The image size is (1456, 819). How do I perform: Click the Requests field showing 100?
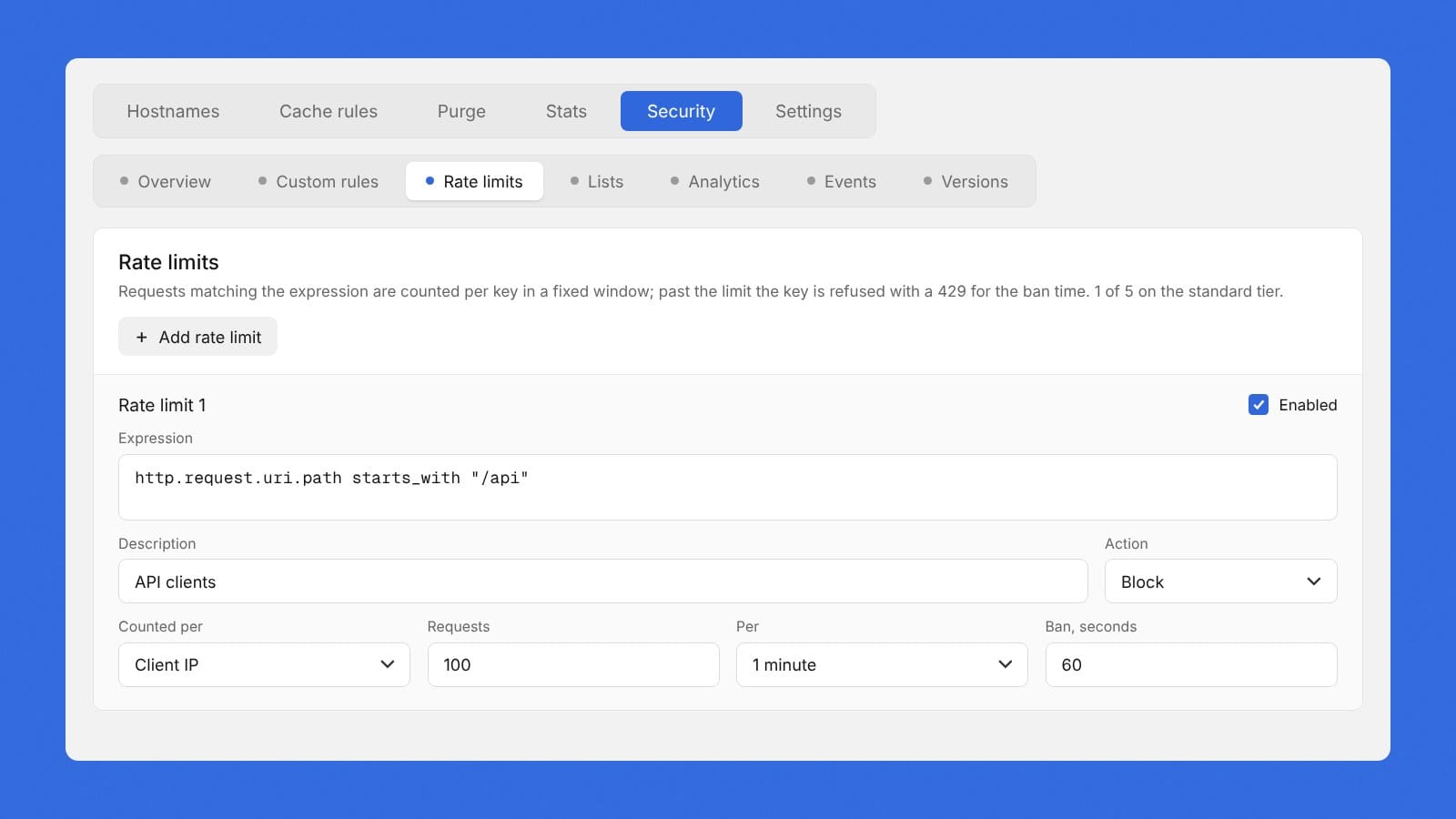point(573,664)
